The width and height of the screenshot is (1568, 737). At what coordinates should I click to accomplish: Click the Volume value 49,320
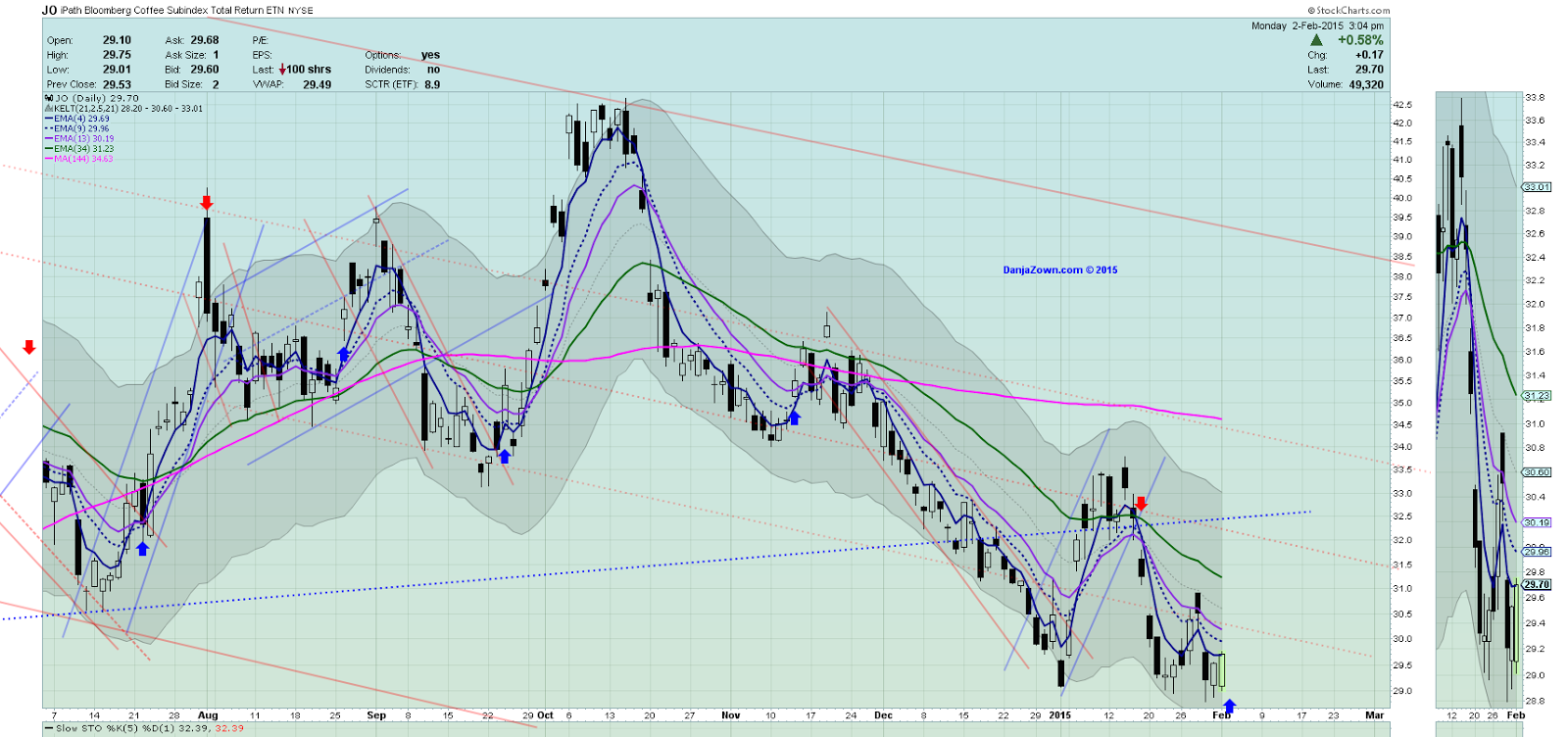point(1366,84)
